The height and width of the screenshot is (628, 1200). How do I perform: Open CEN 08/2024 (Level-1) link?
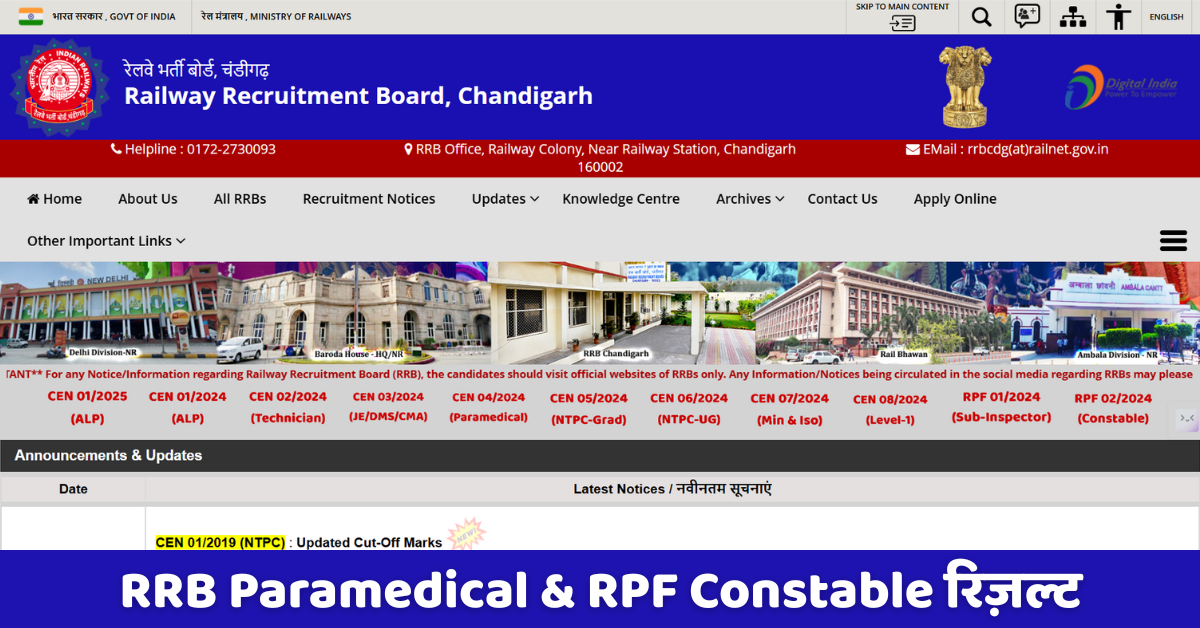(890, 409)
